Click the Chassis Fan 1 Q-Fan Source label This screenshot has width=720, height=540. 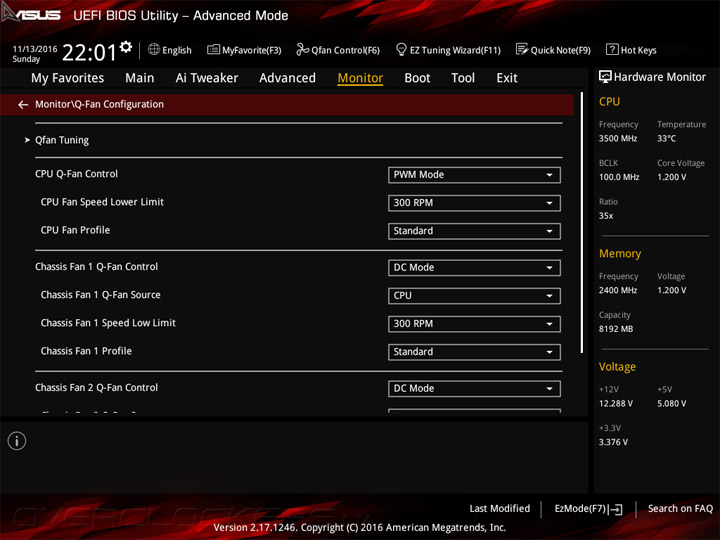(x=101, y=295)
